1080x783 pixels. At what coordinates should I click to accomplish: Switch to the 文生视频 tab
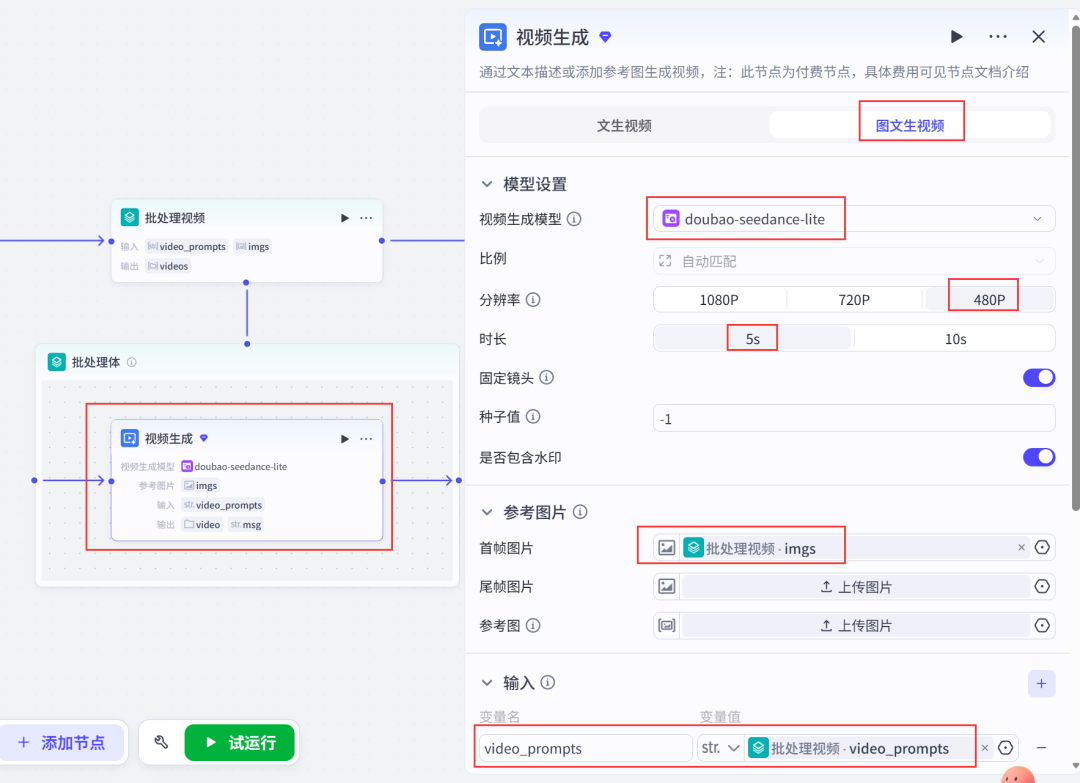click(625, 123)
